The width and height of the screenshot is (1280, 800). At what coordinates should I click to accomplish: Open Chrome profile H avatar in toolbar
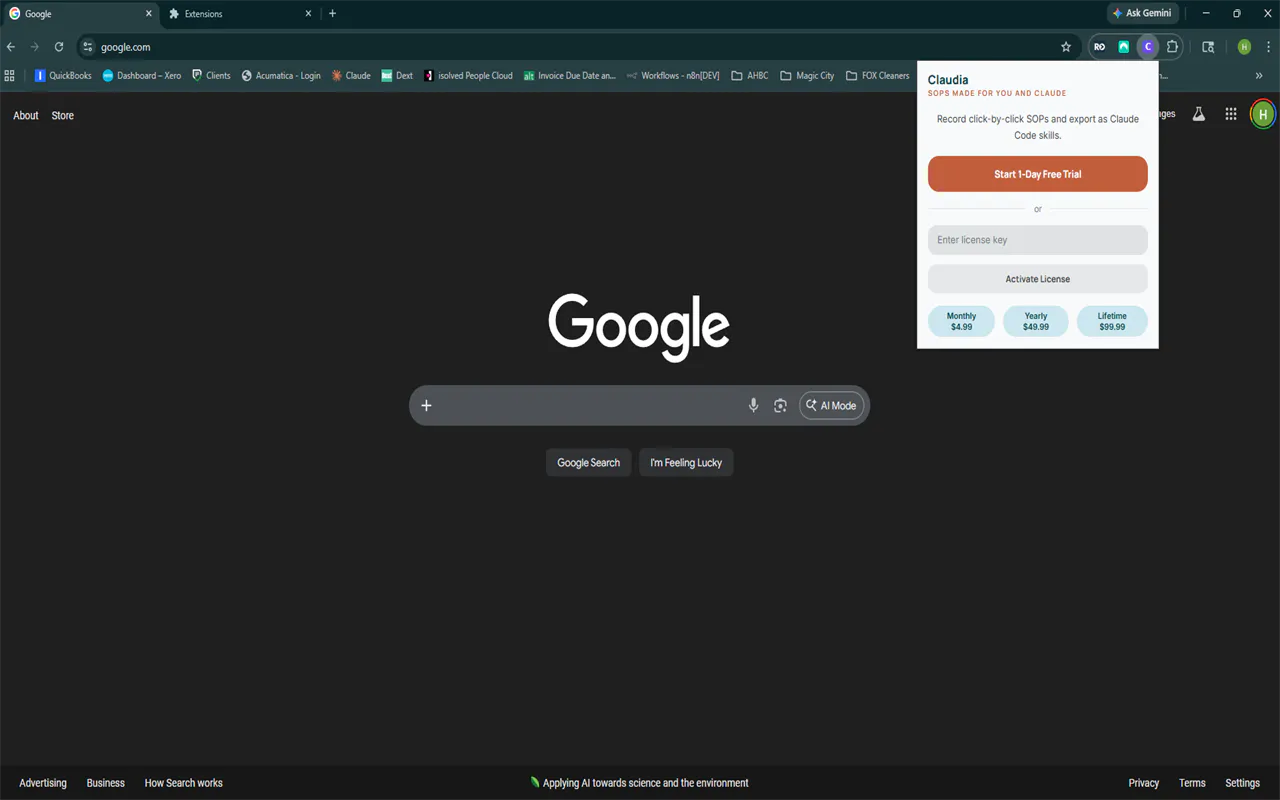point(1244,47)
